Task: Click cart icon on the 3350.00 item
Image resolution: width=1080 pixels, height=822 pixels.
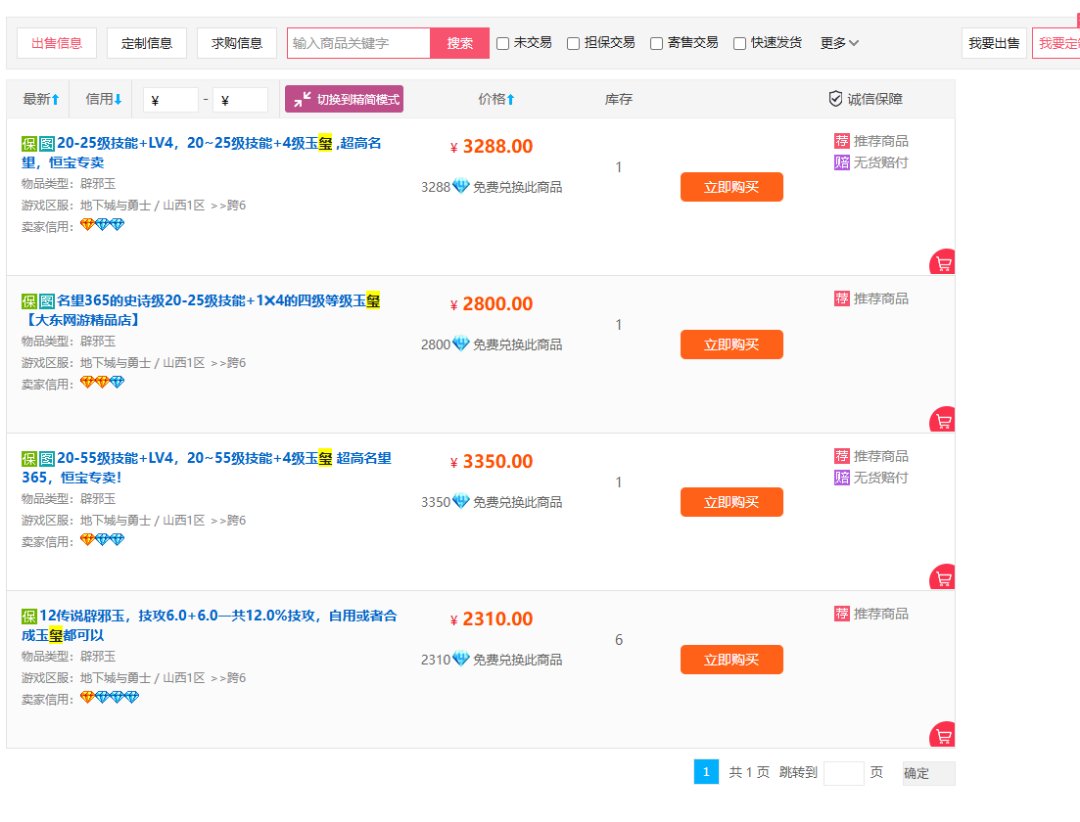Action: point(942,578)
